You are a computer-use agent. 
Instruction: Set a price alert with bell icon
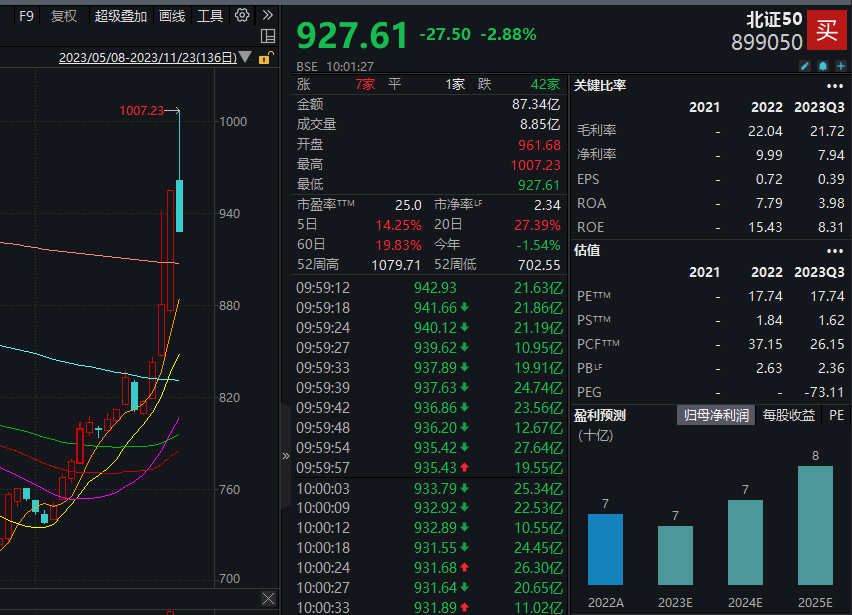point(823,66)
